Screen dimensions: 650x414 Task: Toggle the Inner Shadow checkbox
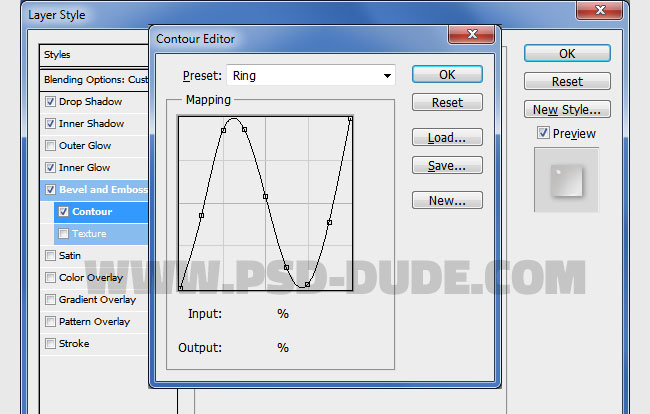pyautogui.click(x=50, y=123)
